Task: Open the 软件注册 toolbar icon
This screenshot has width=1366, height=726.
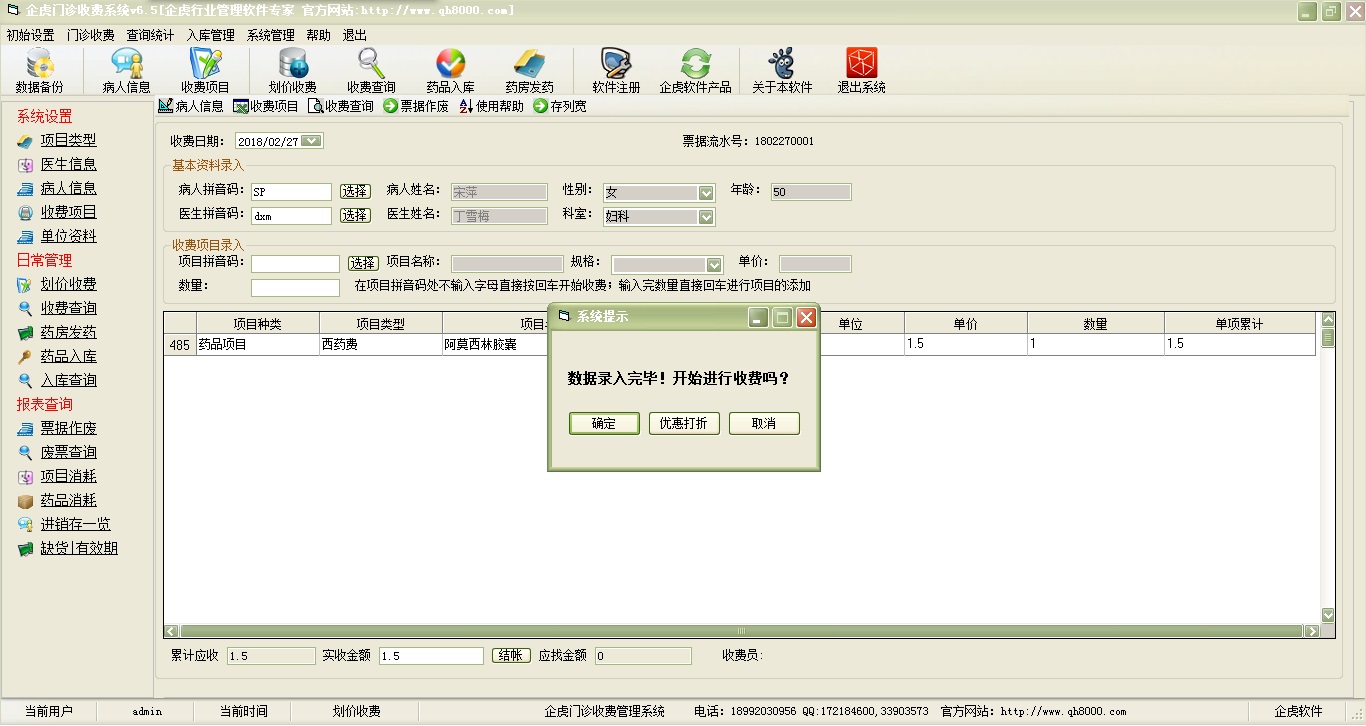Action: click(x=616, y=71)
